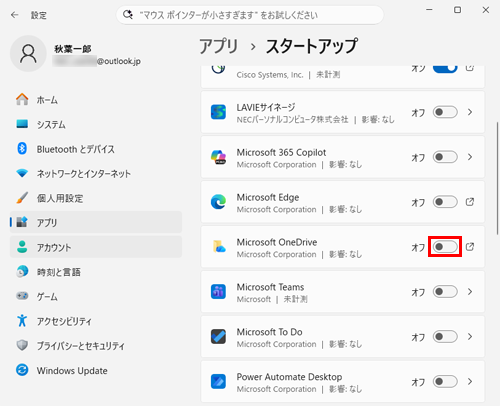Enable LAVIEサイネージ startup toggle
Viewport: 500px width, 406px height.
click(x=445, y=112)
